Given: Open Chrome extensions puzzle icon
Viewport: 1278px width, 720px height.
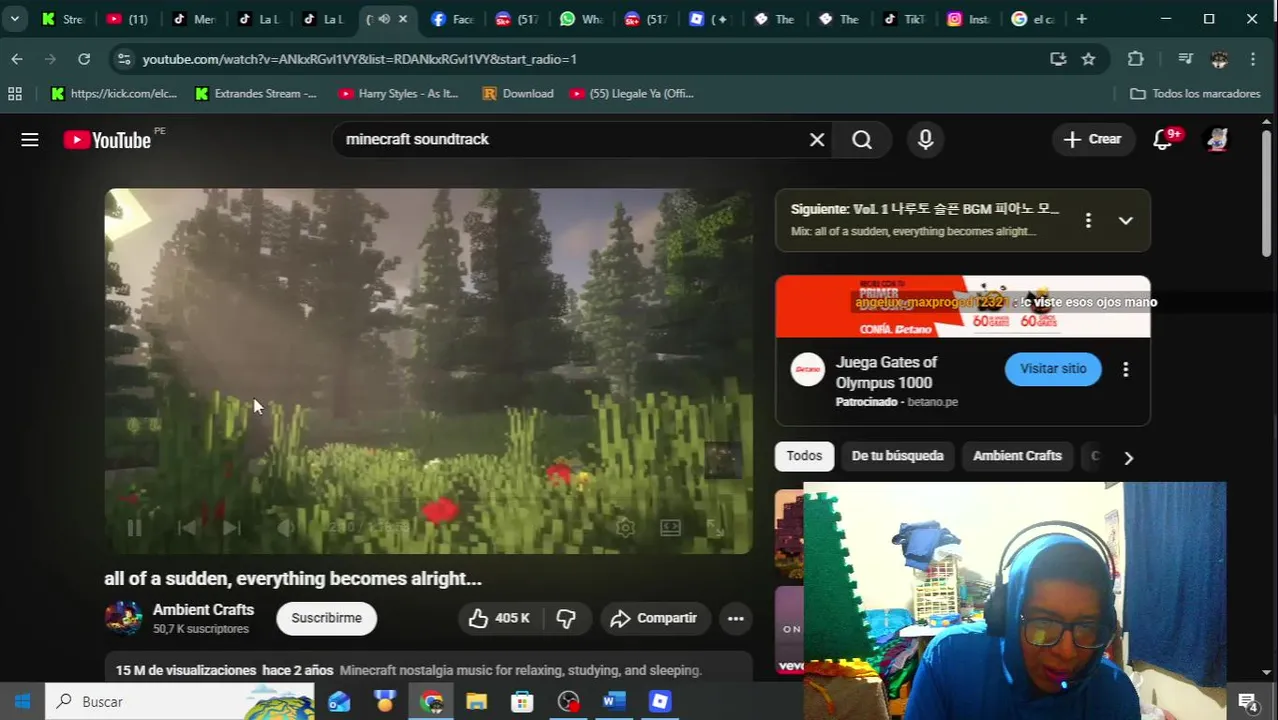Looking at the screenshot, I should point(1136,59).
